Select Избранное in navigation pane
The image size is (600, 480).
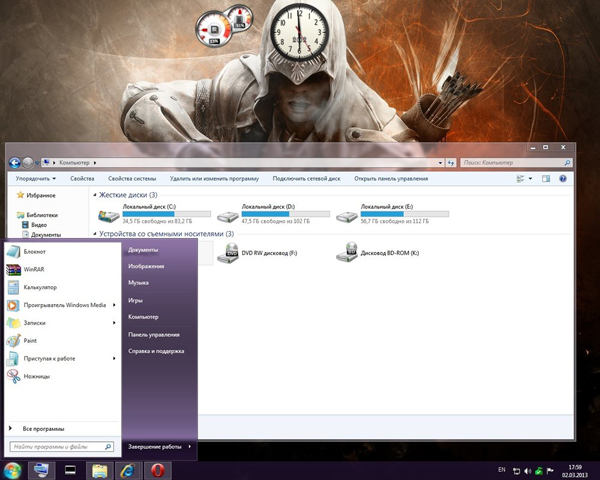(x=36, y=196)
